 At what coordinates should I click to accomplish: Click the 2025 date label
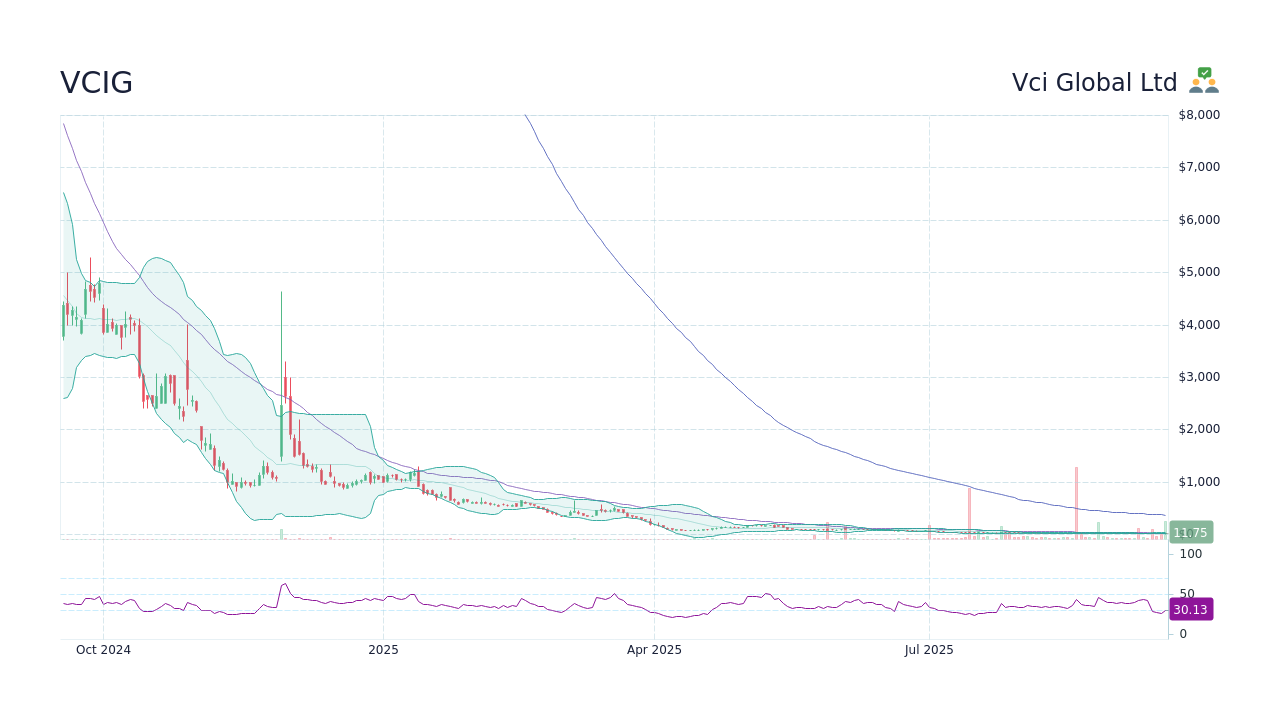click(x=383, y=650)
